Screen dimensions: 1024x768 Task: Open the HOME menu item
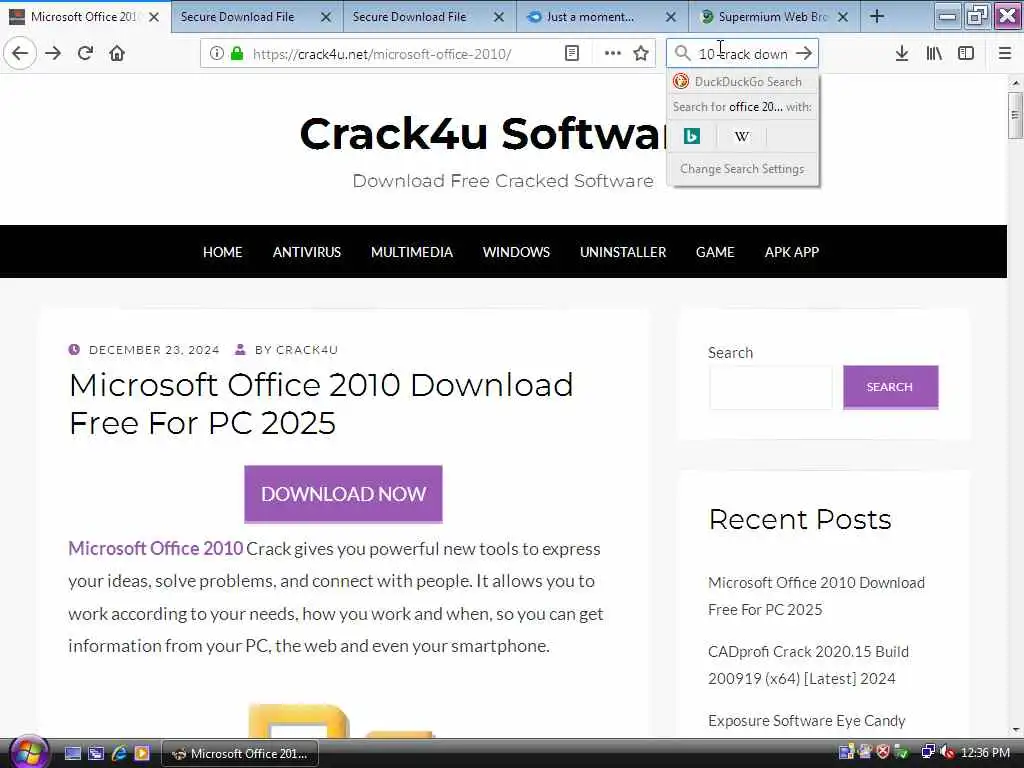[222, 252]
